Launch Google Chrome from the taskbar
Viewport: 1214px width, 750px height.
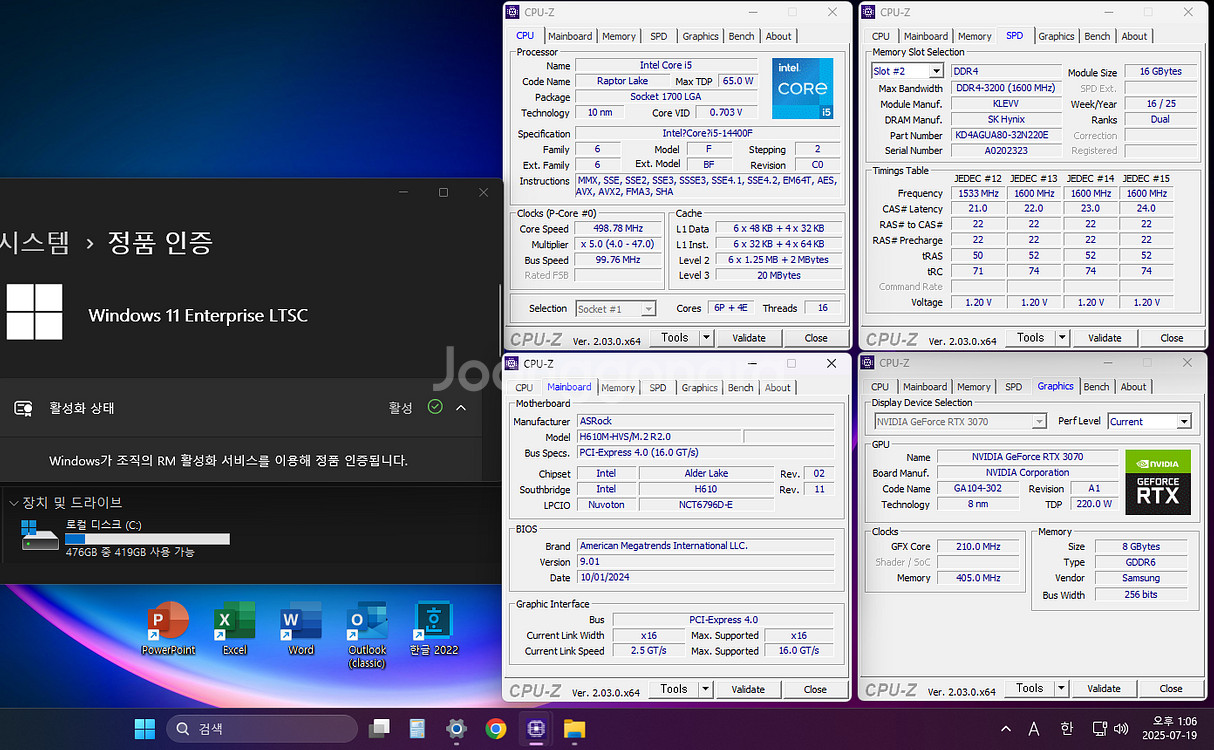tap(496, 728)
